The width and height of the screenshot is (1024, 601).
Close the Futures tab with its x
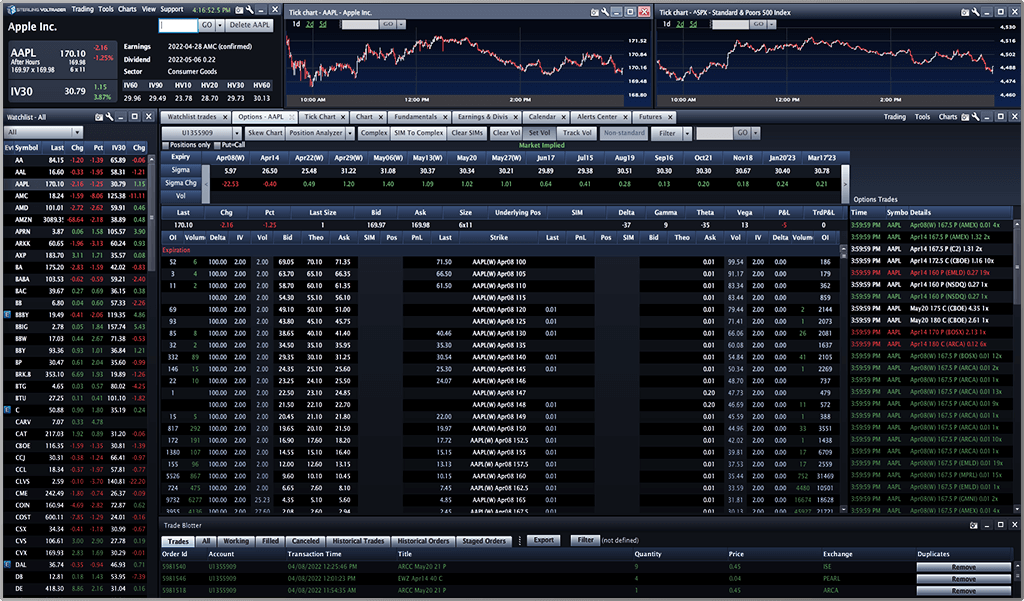pyautogui.click(x=670, y=118)
